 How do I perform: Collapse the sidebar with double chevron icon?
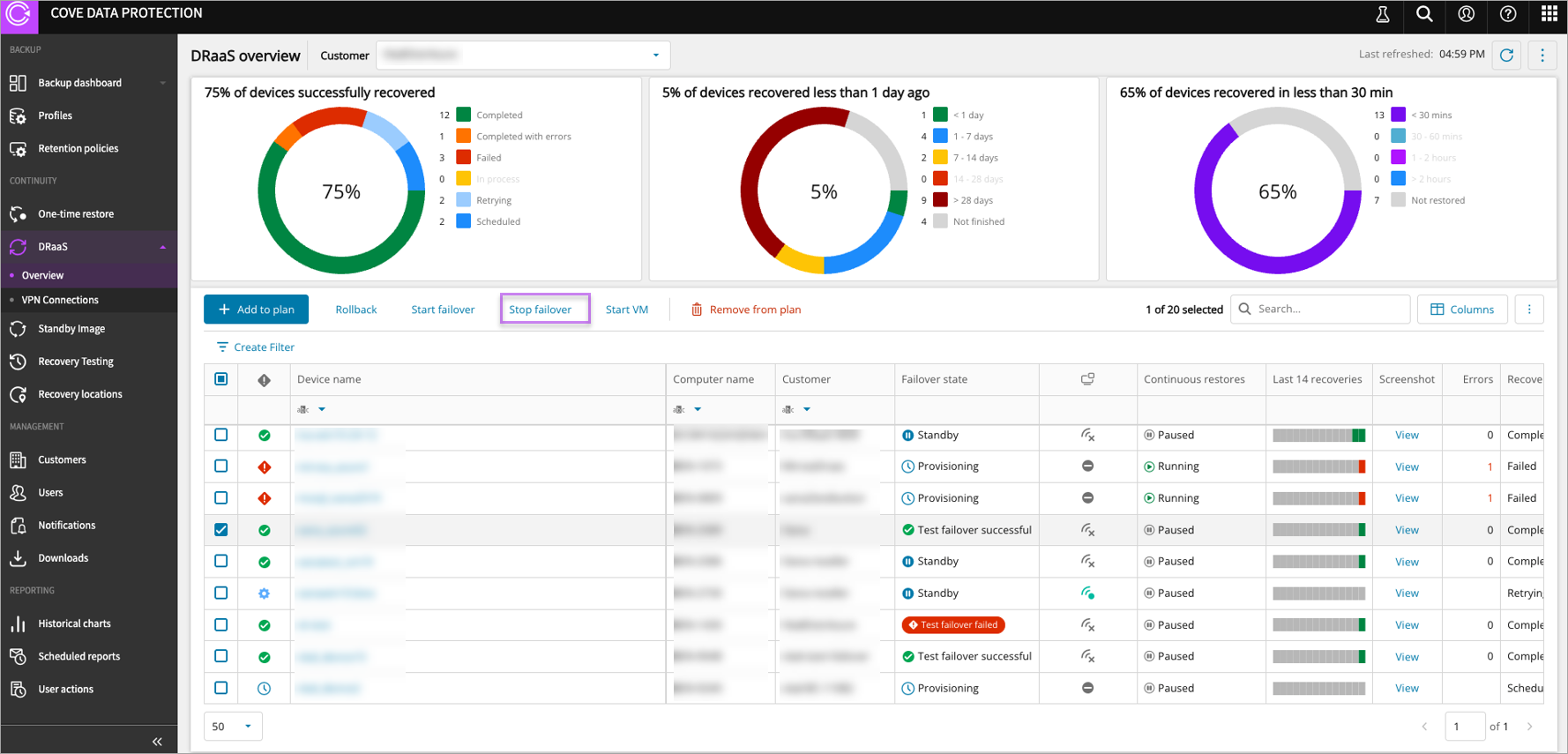tap(157, 742)
